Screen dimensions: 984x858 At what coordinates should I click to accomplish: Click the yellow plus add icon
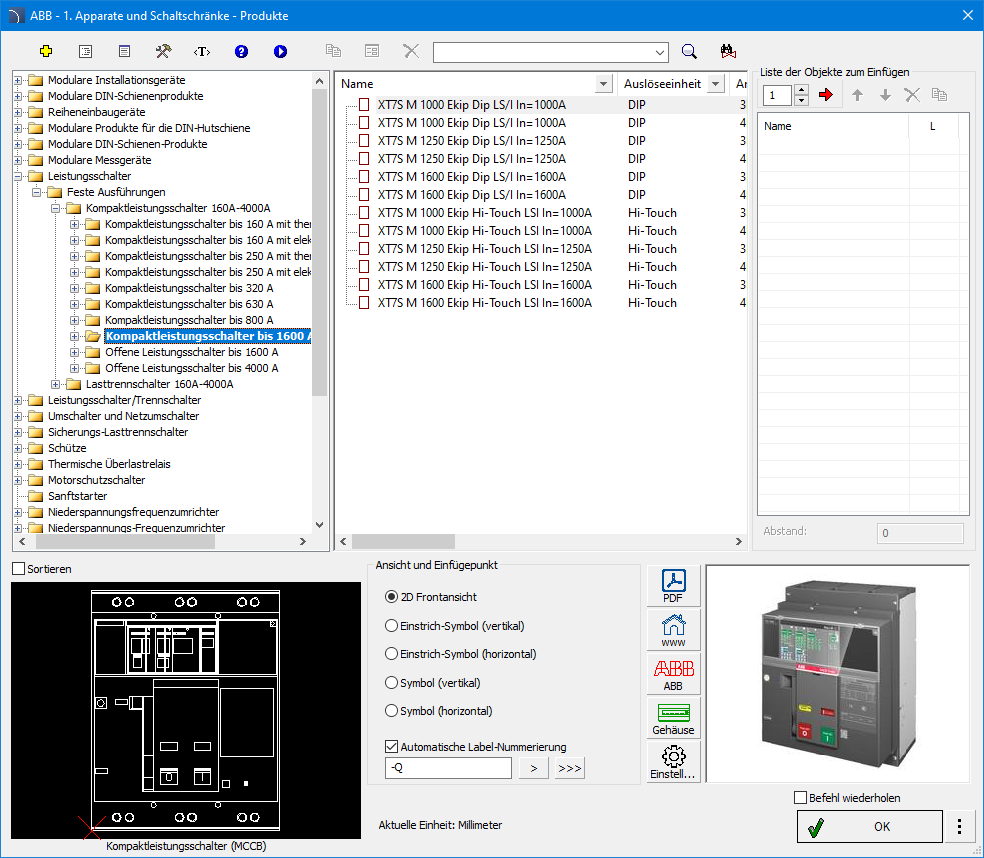click(x=46, y=51)
